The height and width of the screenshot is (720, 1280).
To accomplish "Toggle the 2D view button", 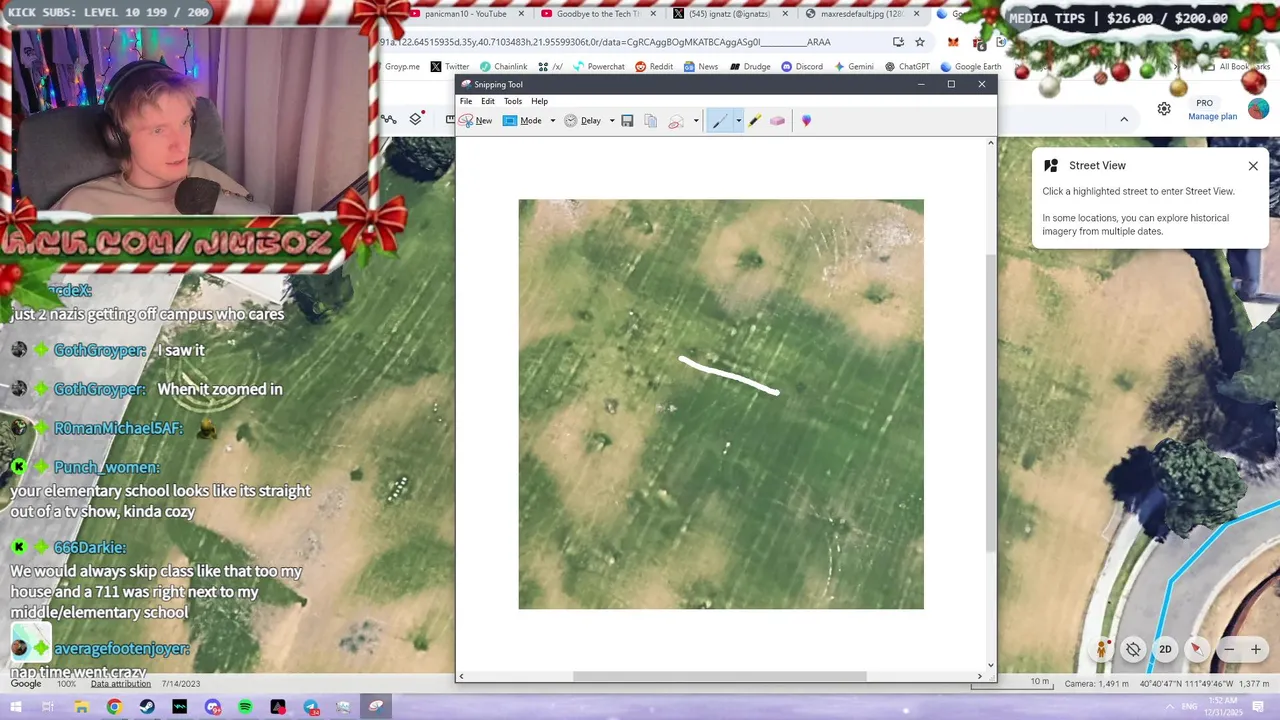I will pyautogui.click(x=1165, y=649).
